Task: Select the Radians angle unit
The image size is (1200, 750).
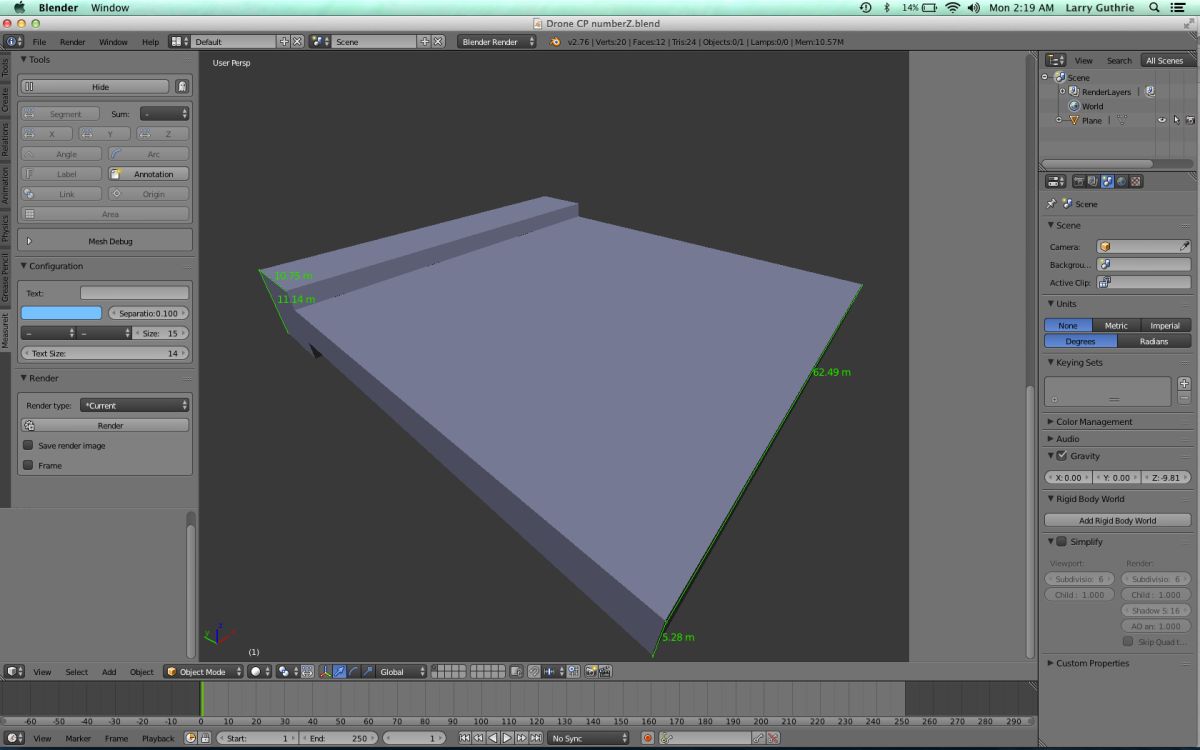Action: pos(1154,341)
